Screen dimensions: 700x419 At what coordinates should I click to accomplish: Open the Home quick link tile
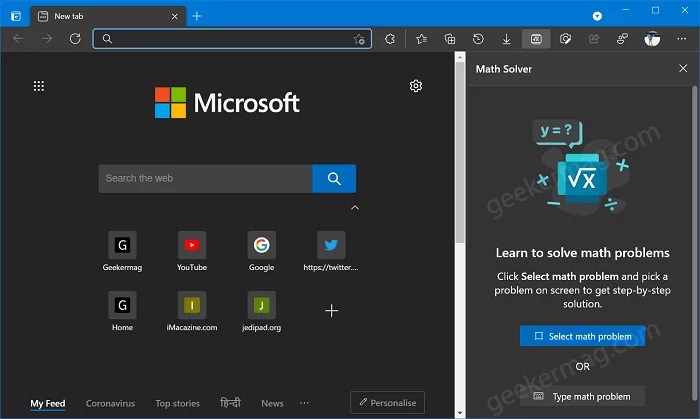[122, 311]
